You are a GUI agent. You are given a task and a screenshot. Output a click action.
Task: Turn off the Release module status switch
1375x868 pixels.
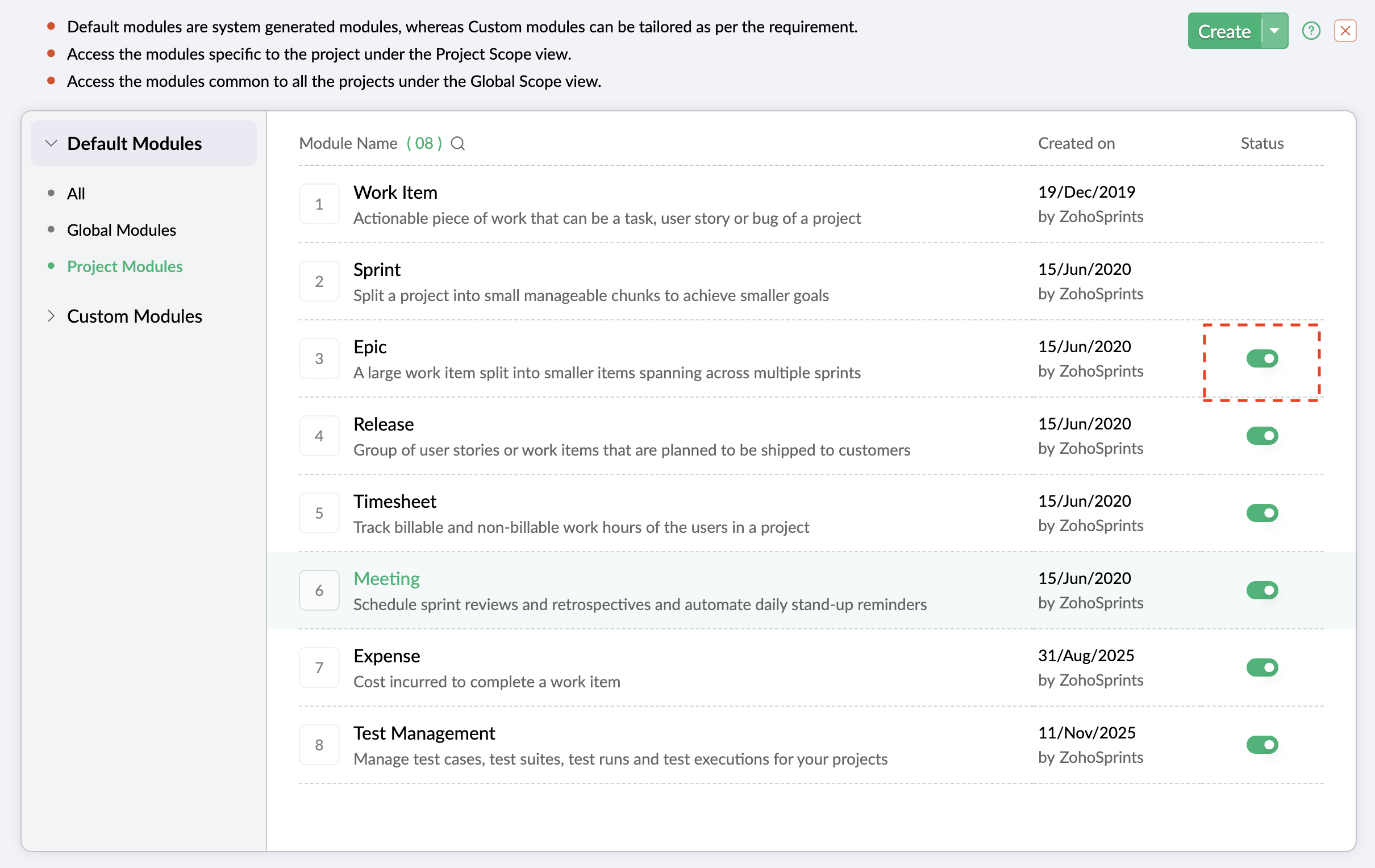pyautogui.click(x=1262, y=436)
